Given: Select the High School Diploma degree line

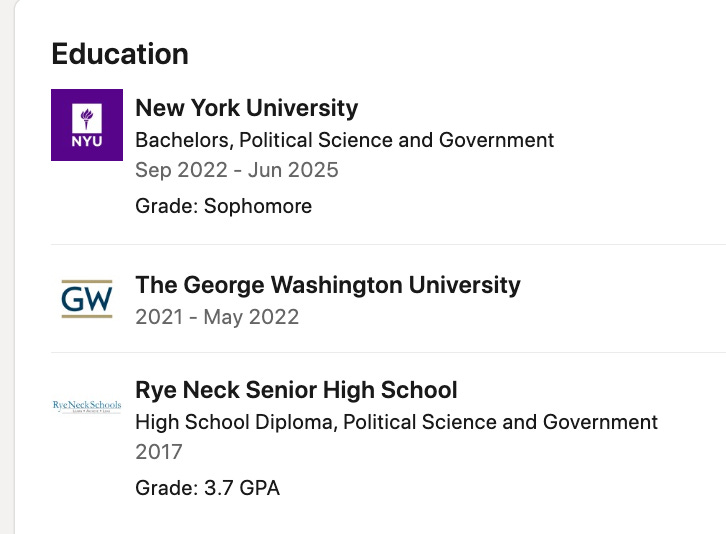Looking at the screenshot, I should point(396,421).
